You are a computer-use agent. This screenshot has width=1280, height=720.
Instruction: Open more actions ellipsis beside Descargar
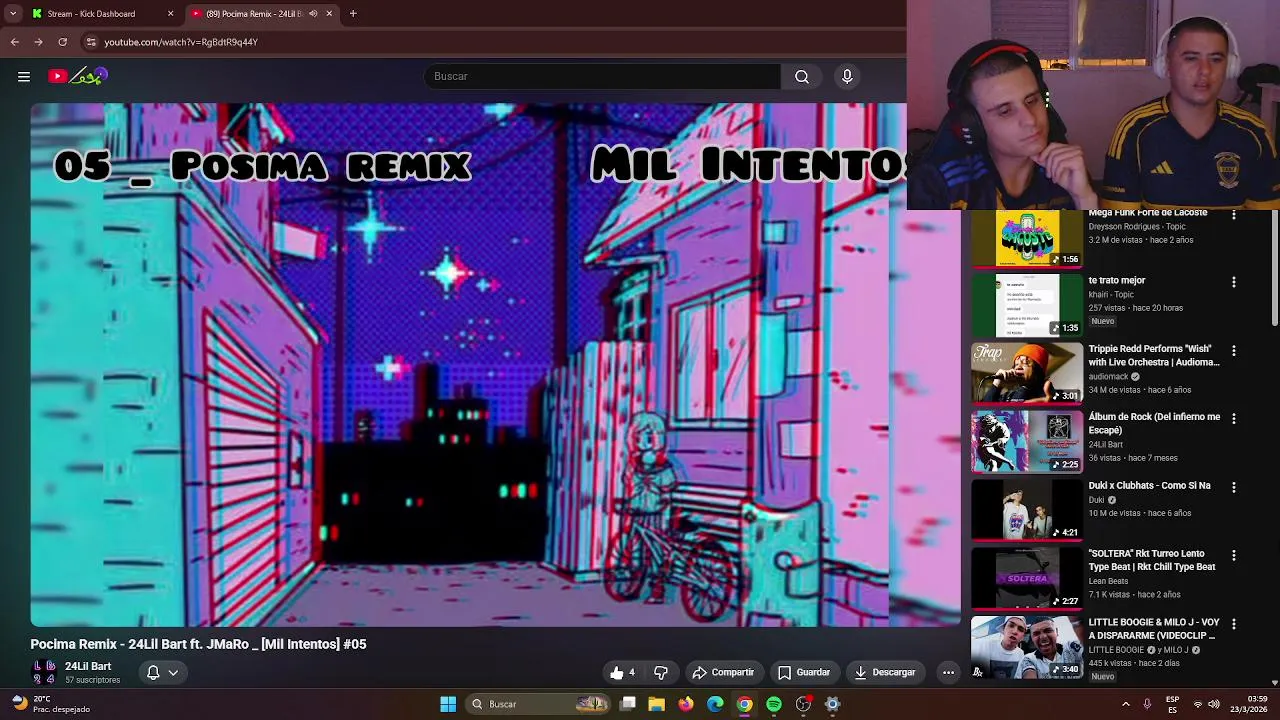(948, 672)
